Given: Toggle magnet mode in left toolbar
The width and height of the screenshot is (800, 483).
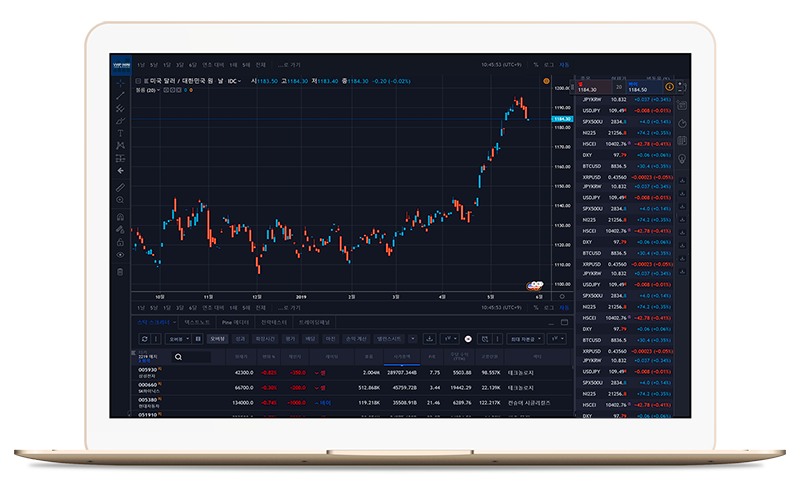Looking at the screenshot, I should (x=120, y=217).
